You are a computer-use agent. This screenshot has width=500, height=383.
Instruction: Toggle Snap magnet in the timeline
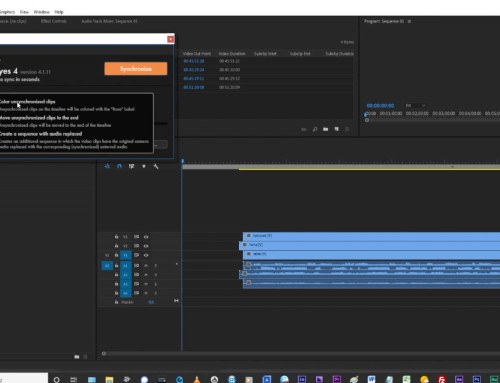click(x=119, y=166)
